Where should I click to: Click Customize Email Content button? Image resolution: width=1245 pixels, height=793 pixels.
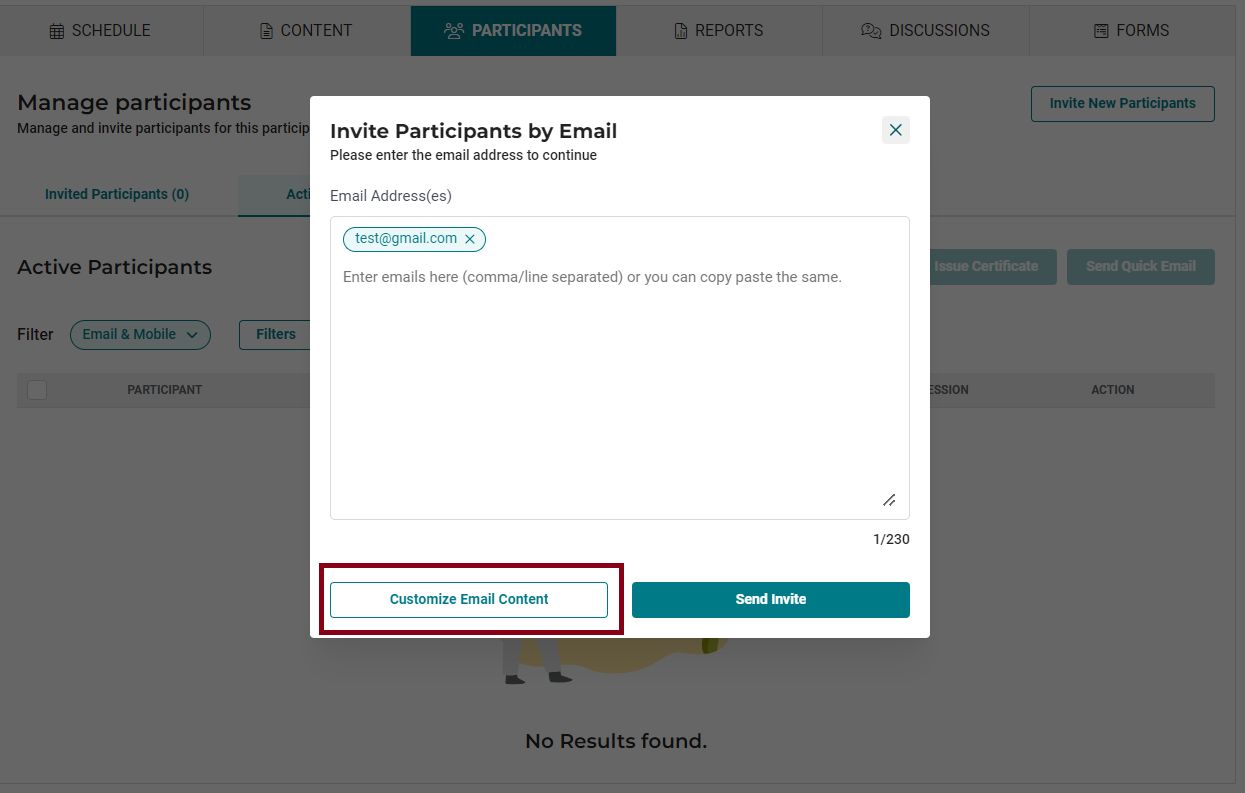(469, 600)
